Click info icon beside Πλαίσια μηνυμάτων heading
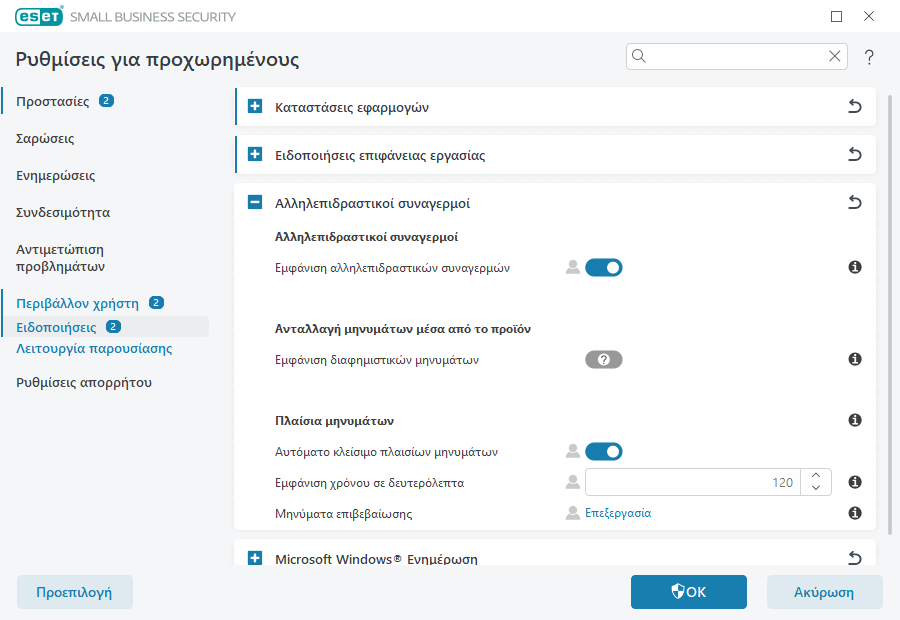900x620 pixels. (x=855, y=421)
